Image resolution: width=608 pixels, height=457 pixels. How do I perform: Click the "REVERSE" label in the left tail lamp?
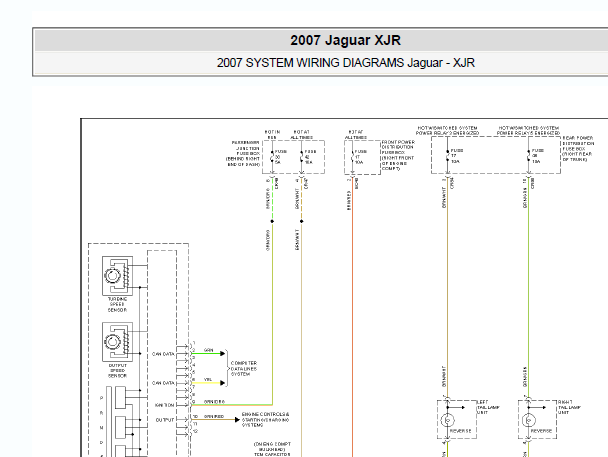point(461,431)
